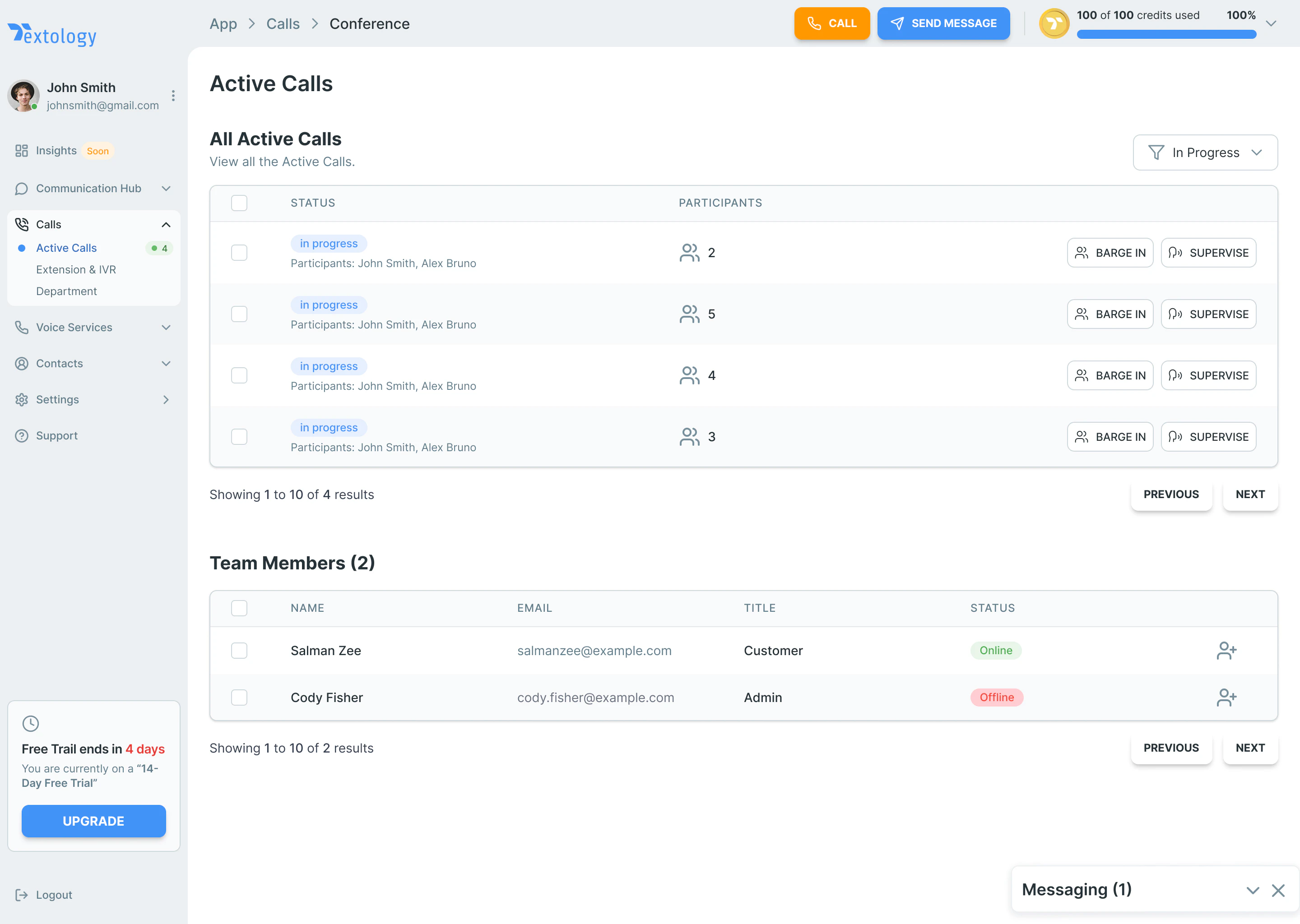
Task: Click the gold credits coin icon
Action: pos(1054,23)
